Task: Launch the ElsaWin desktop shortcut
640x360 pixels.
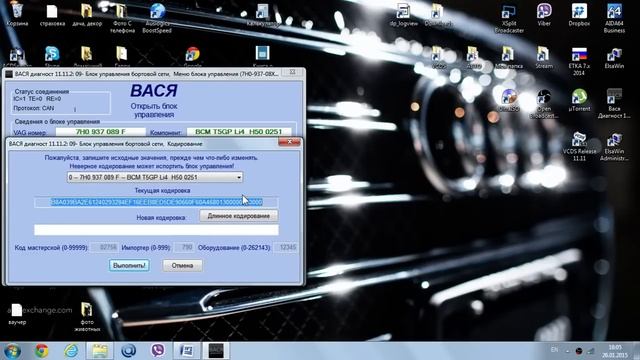Action: click(614, 58)
